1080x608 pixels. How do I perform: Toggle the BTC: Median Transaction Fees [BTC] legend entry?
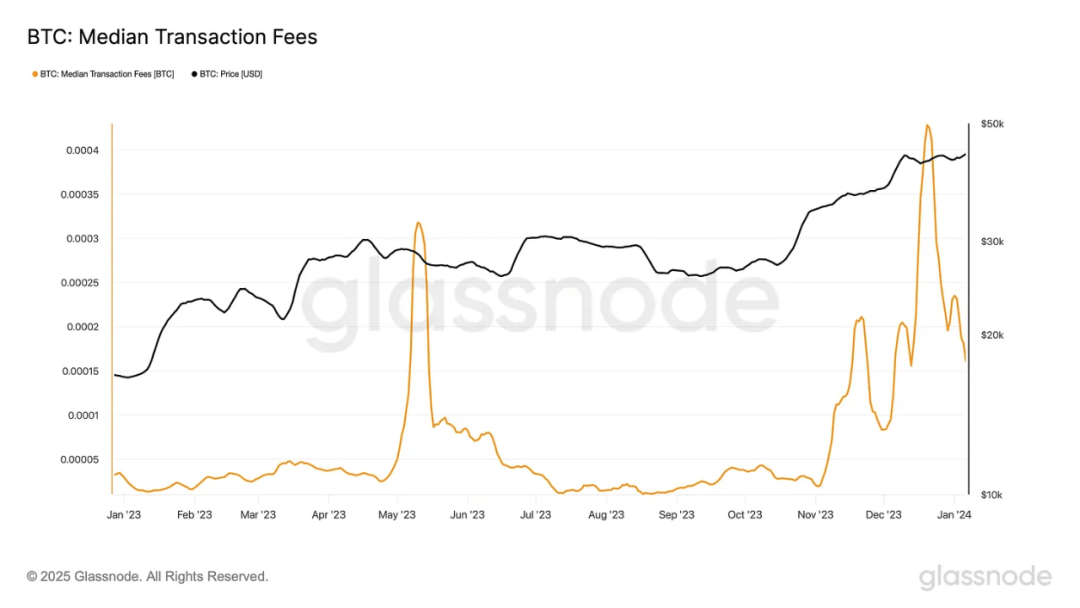(x=103, y=74)
